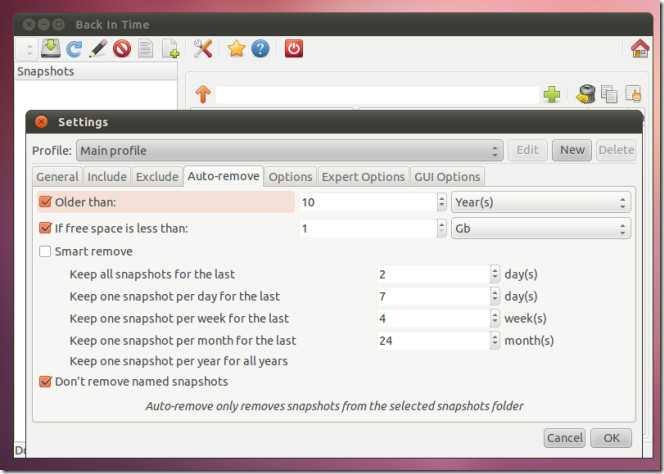Image resolution: width=664 pixels, height=474 pixels.
Task: Adjust 'one snapshot per week' stepper
Action: (x=495, y=318)
